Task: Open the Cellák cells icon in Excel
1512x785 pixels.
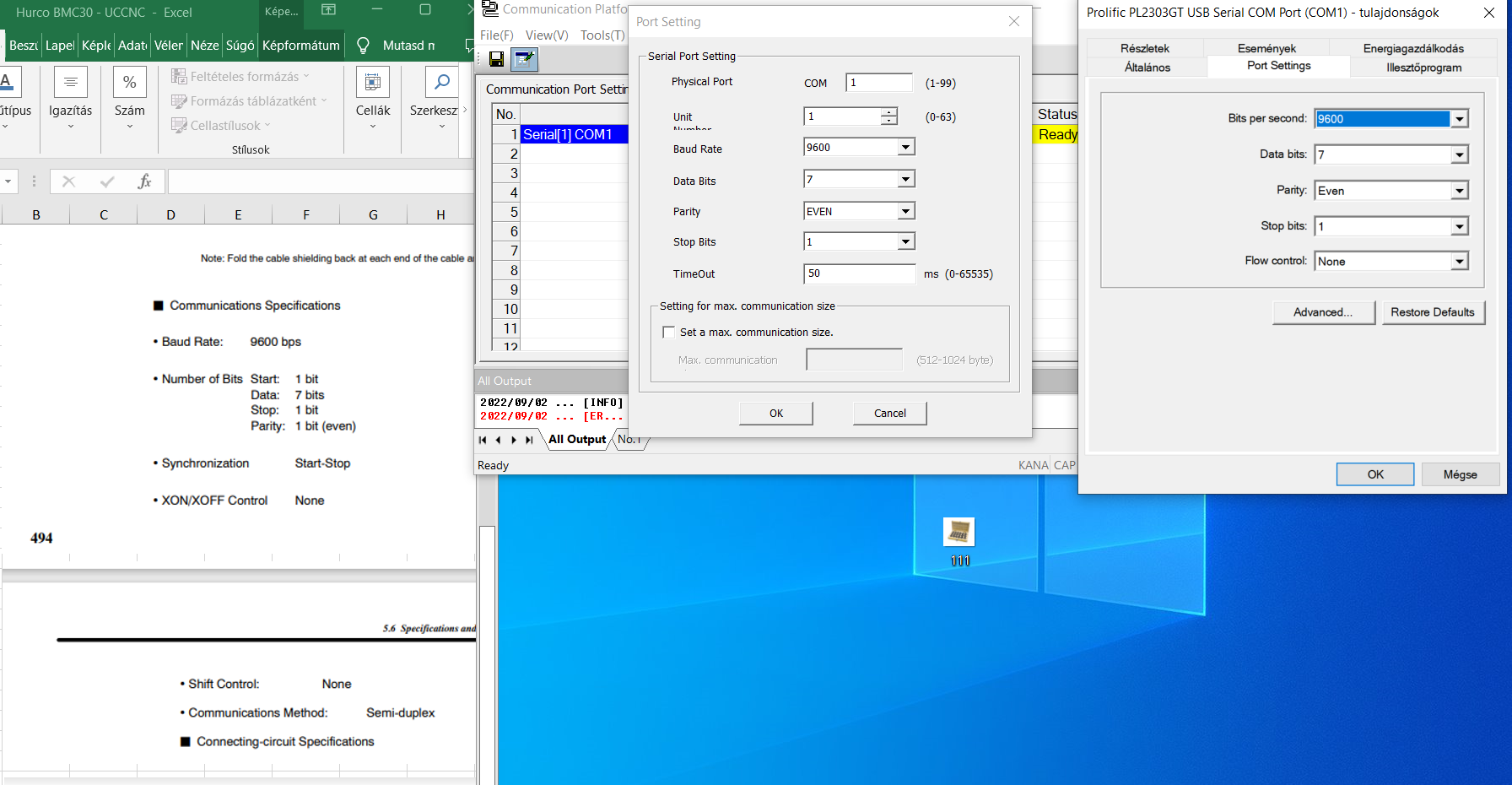Action: pos(372,82)
